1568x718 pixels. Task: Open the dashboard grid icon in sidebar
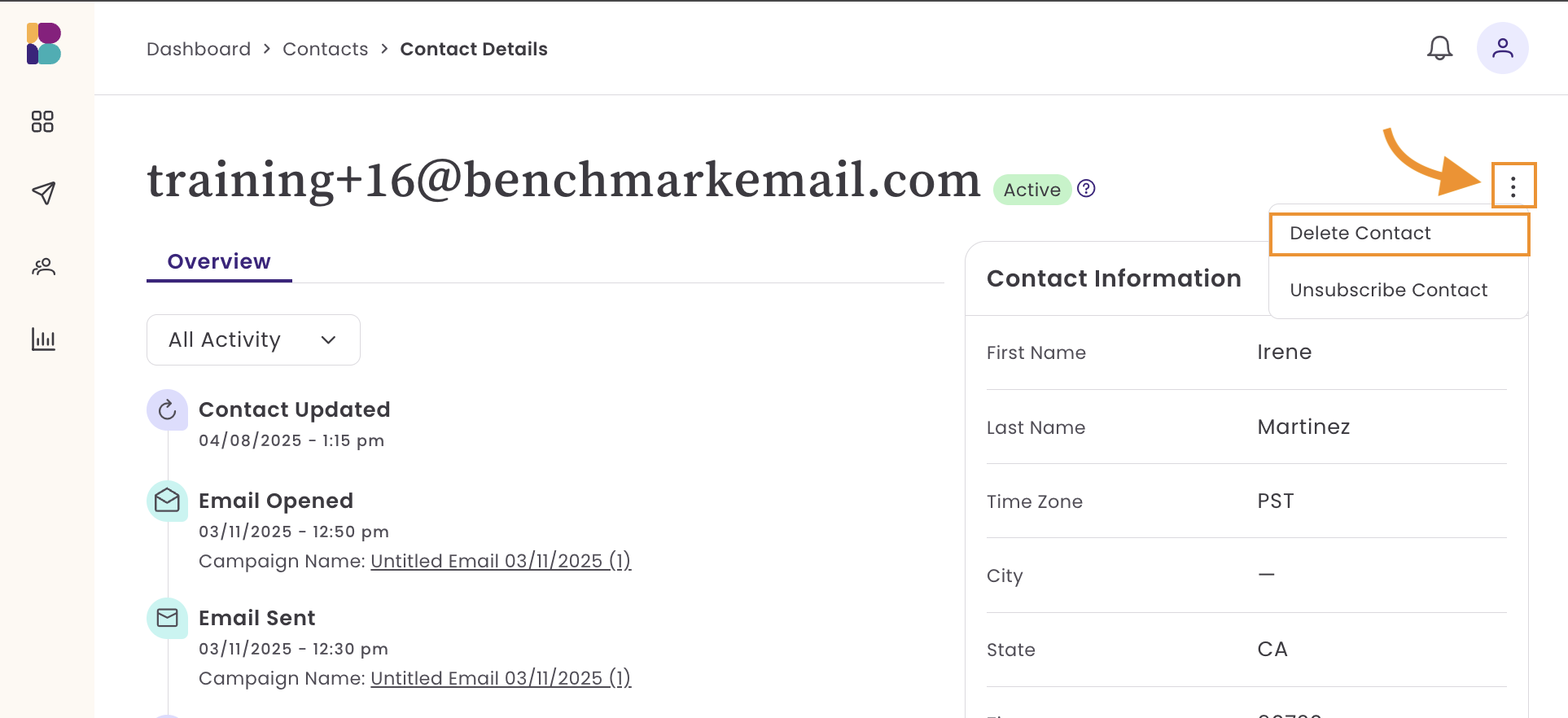coord(42,122)
